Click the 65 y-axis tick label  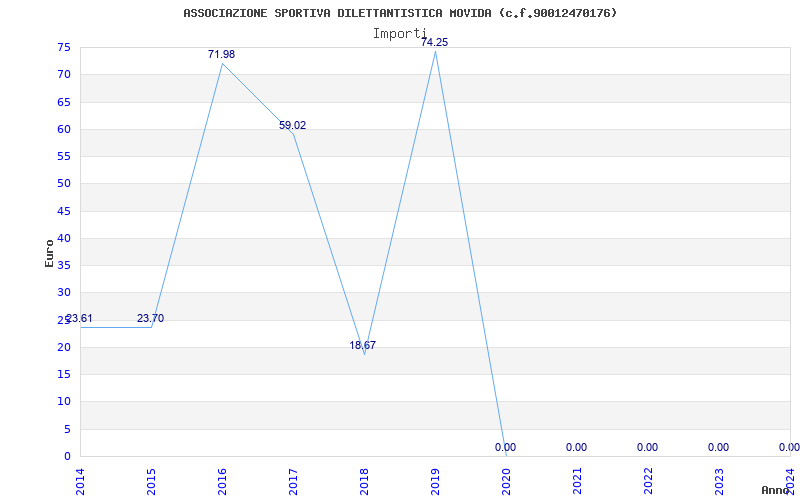click(64, 102)
